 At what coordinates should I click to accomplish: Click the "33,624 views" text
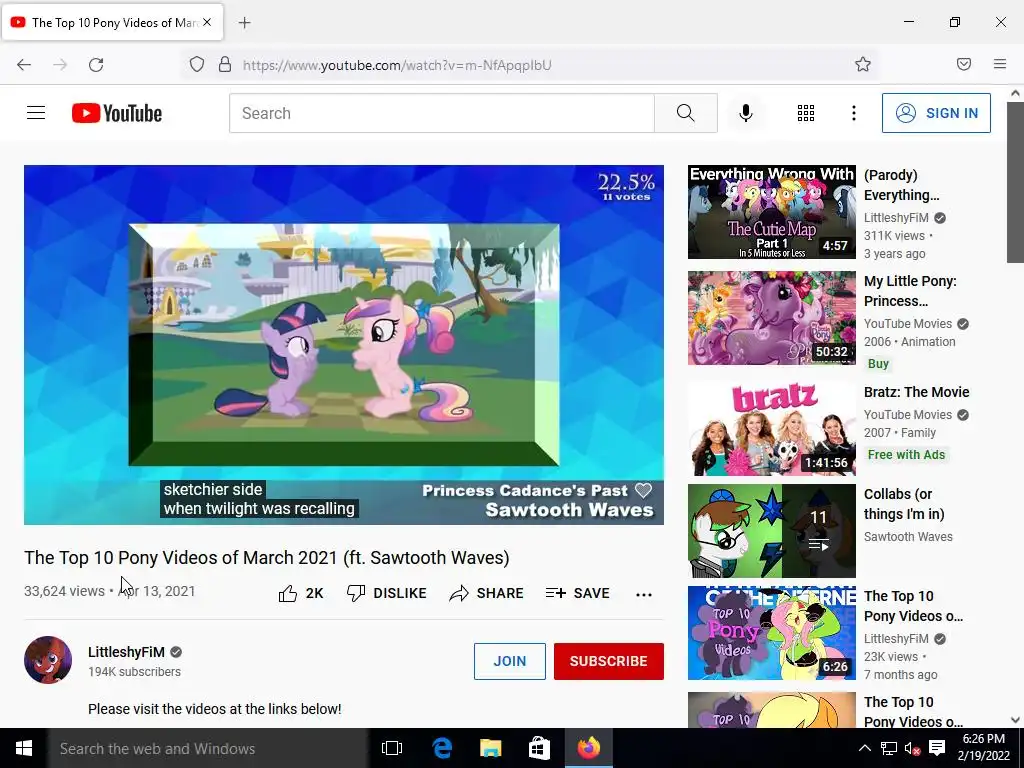click(64, 591)
